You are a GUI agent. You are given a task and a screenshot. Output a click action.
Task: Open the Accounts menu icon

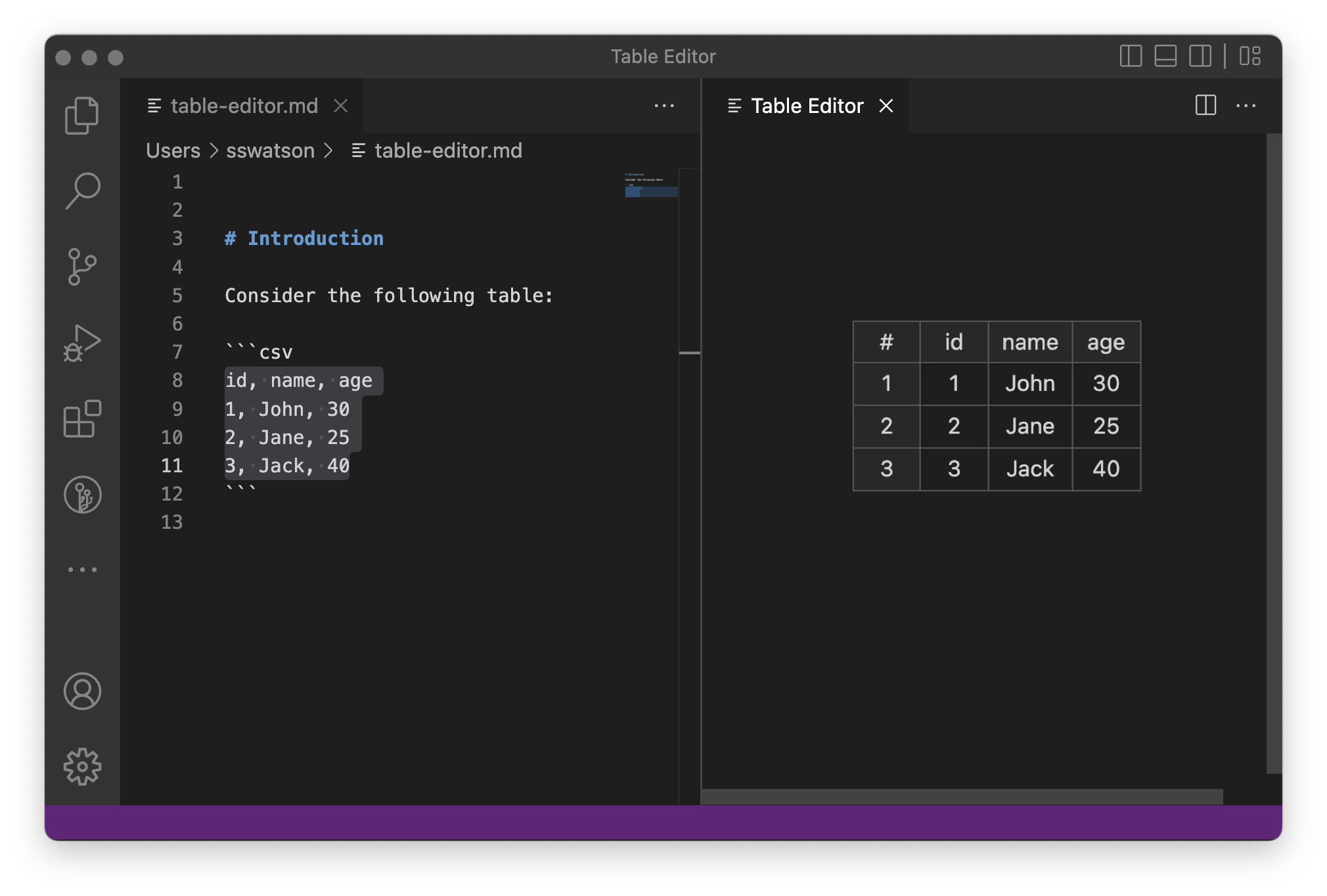(82, 691)
